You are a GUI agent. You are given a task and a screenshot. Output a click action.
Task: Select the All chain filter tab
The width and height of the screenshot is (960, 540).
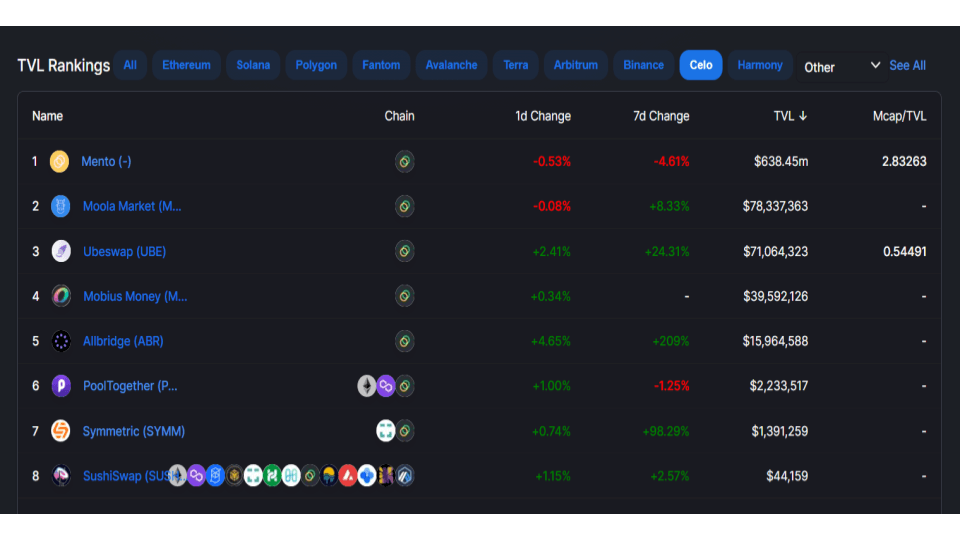pyautogui.click(x=130, y=65)
